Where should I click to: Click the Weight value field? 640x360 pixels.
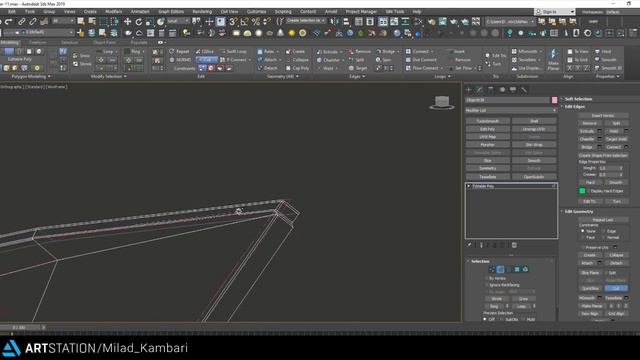pos(609,168)
